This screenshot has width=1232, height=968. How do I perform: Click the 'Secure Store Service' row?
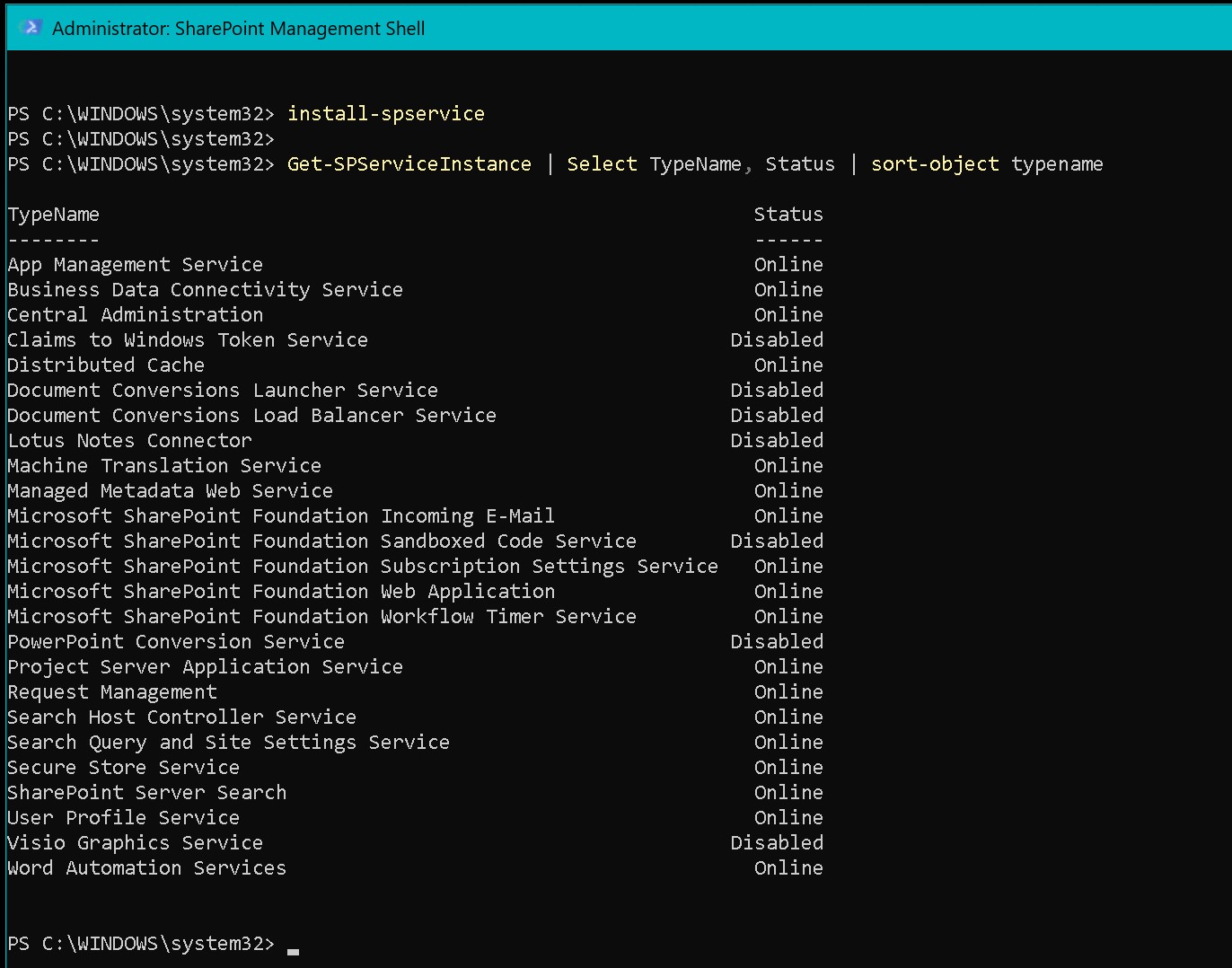click(x=416, y=768)
